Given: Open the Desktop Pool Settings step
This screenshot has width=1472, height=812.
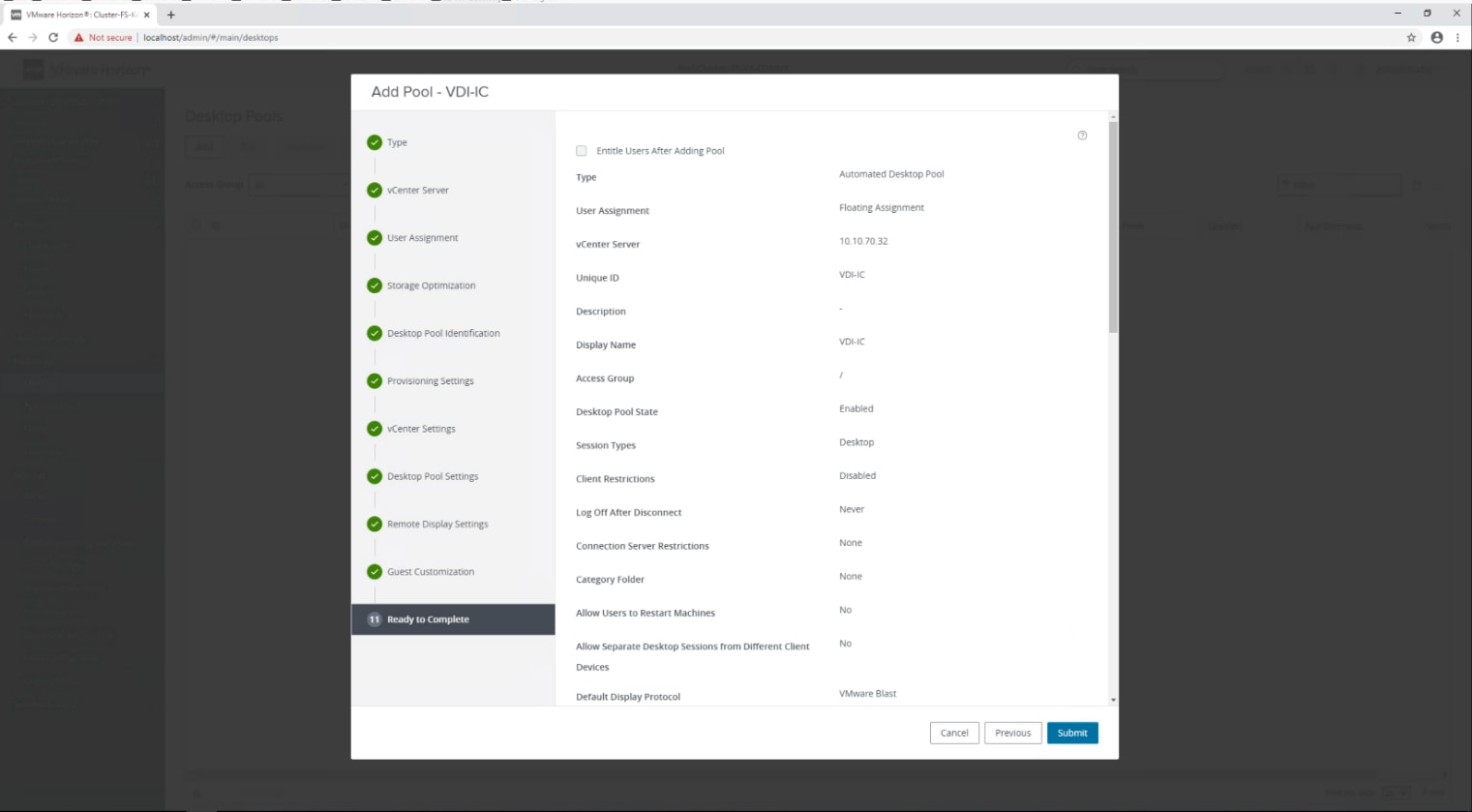Looking at the screenshot, I should (x=433, y=476).
